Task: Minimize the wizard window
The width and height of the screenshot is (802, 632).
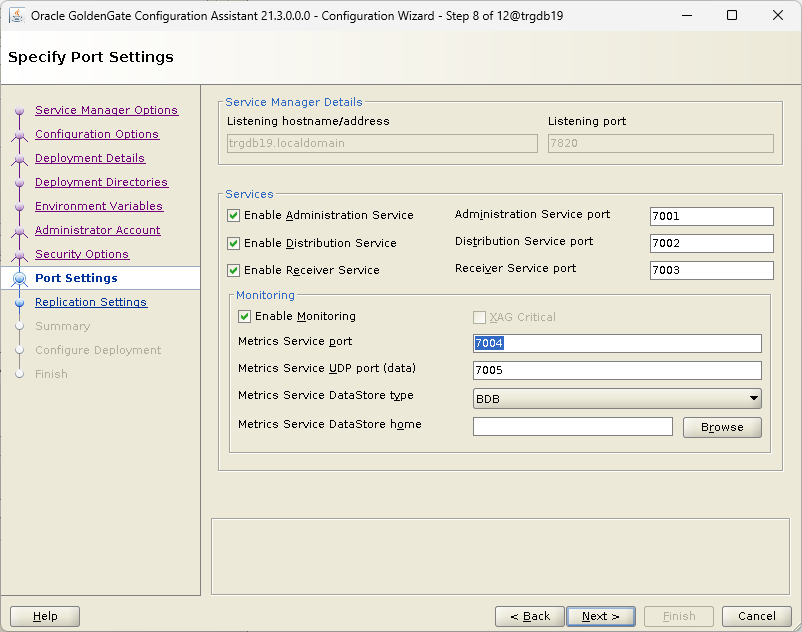Action: (687, 15)
